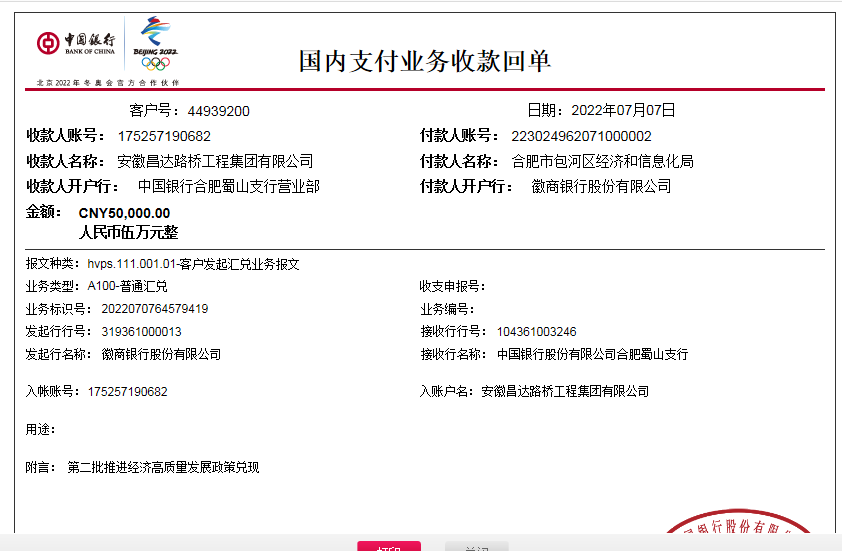This screenshot has width=842, height=551.
Task: Click payee bank 中国银行合肥蜀山支行营业部
Action: pos(228,186)
